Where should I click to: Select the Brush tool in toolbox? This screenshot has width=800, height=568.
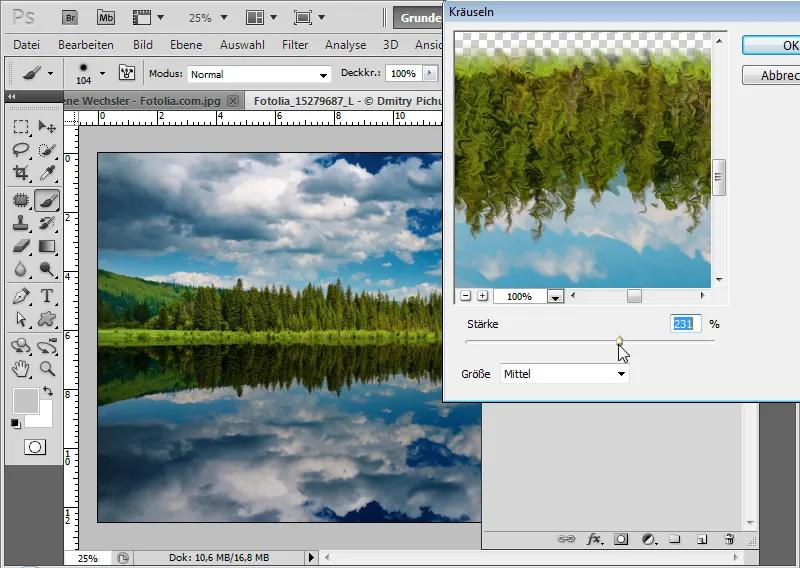[47, 200]
